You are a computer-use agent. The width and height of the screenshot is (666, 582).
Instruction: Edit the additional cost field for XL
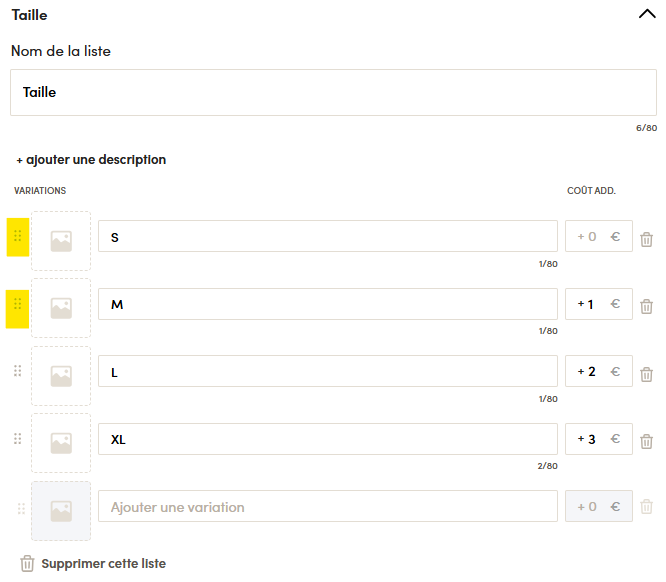coord(598,439)
